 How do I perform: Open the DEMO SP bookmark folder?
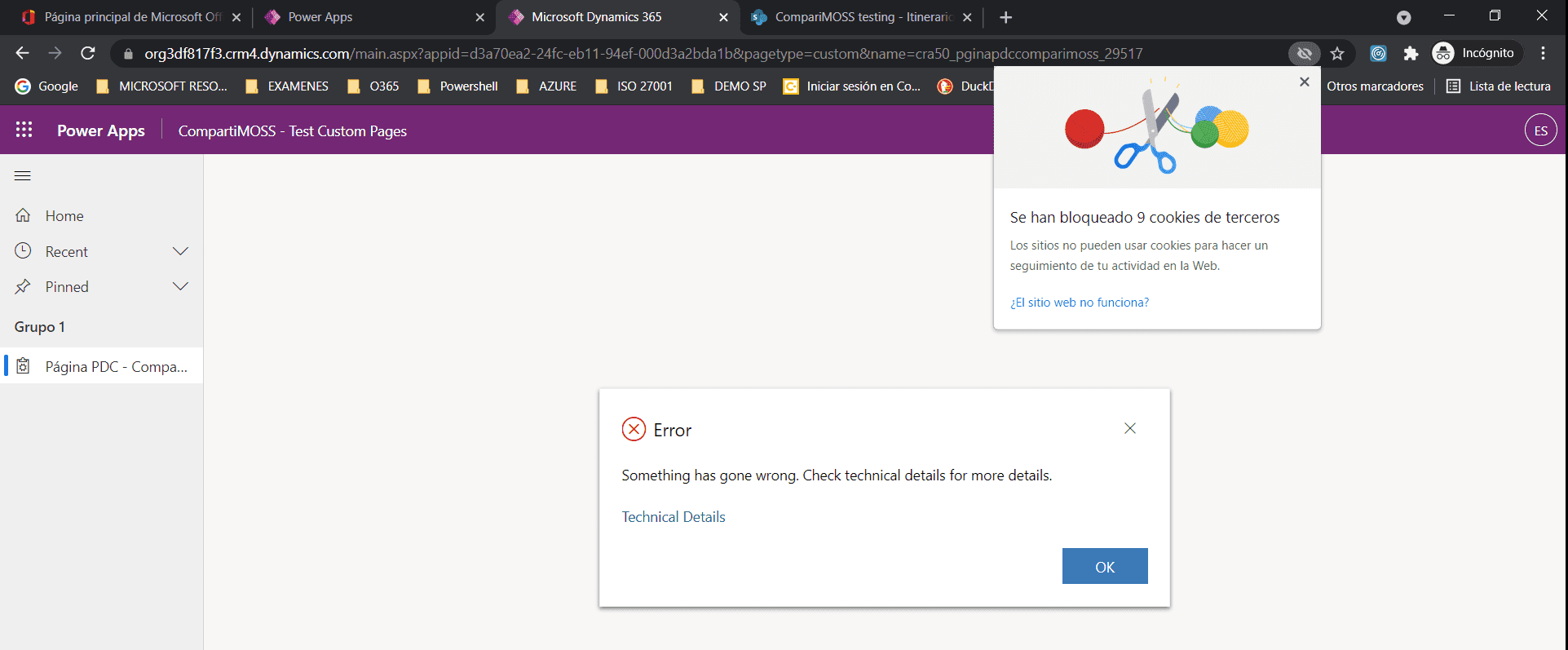tap(728, 86)
